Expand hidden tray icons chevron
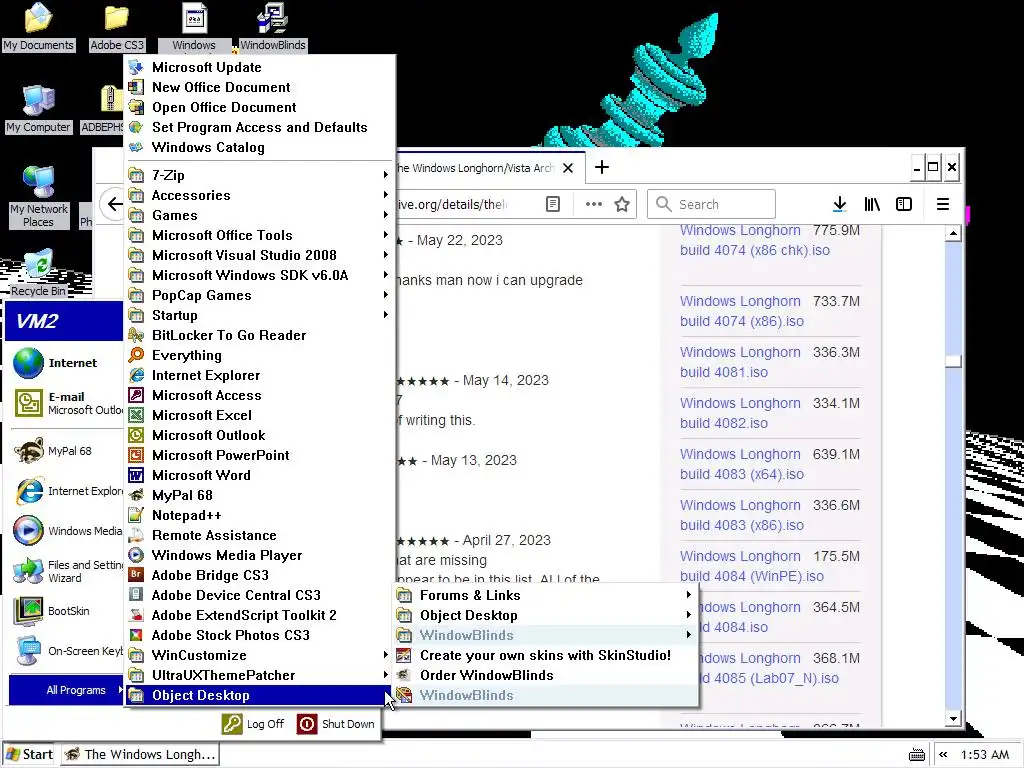 click(943, 754)
